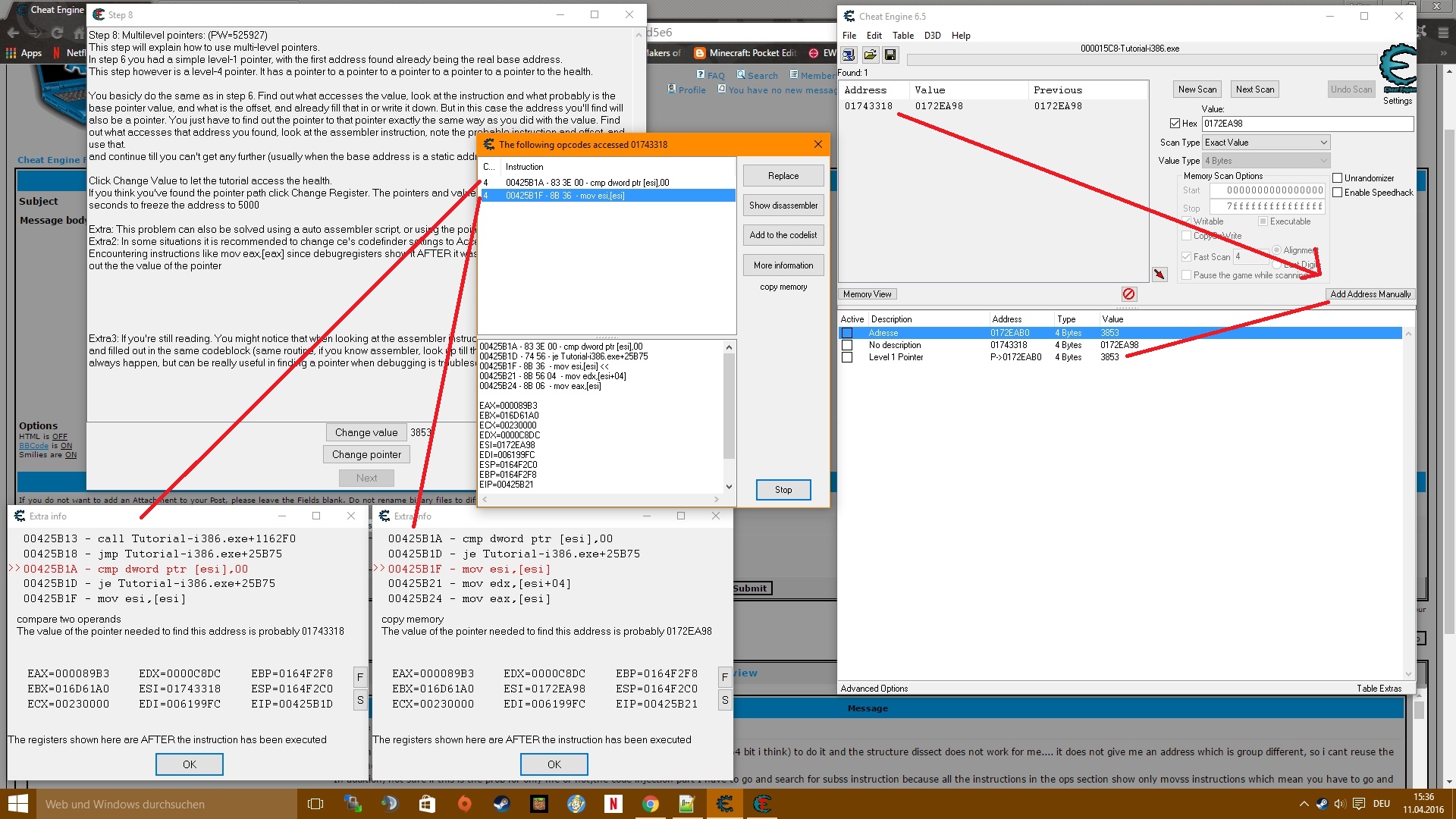Image resolution: width=1456 pixels, height=819 pixels.
Task: Click the save floppy icon in Cheat Engine
Action: click(x=890, y=55)
